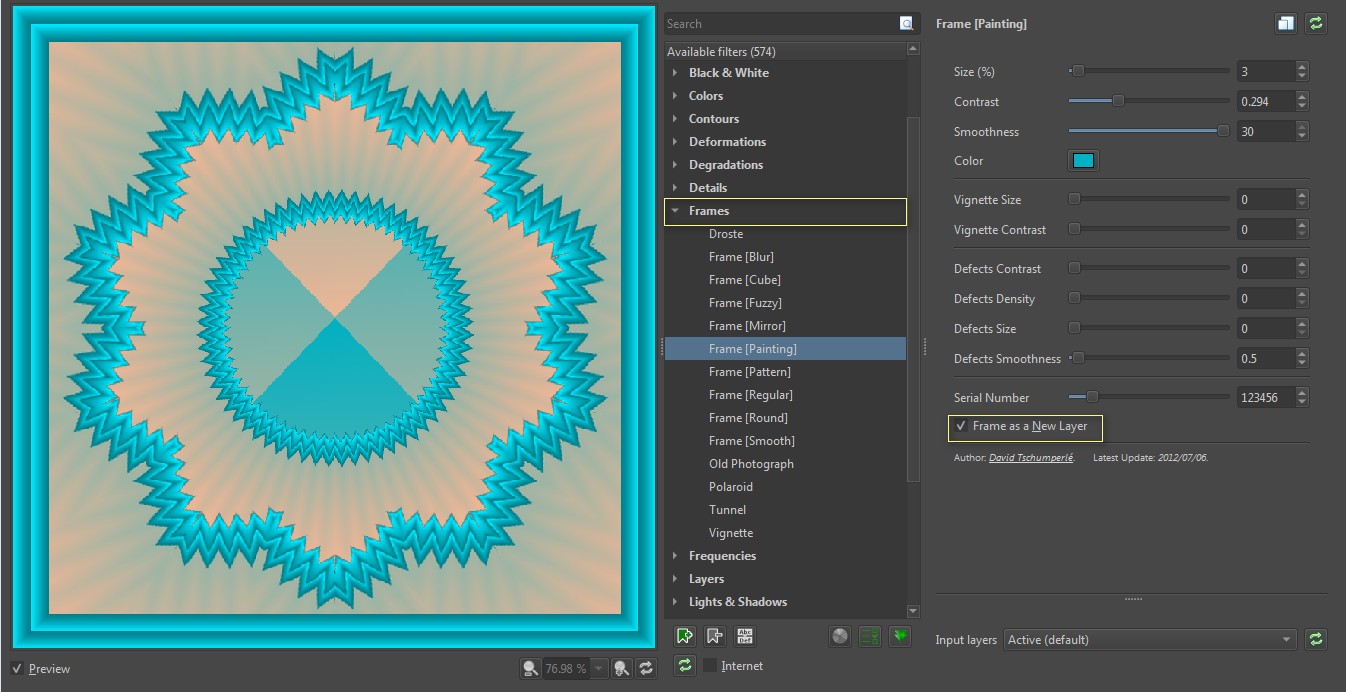Rename fave with the Abc/Def icon
The width and height of the screenshot is (1346, 692).
(x=745, y=636)
